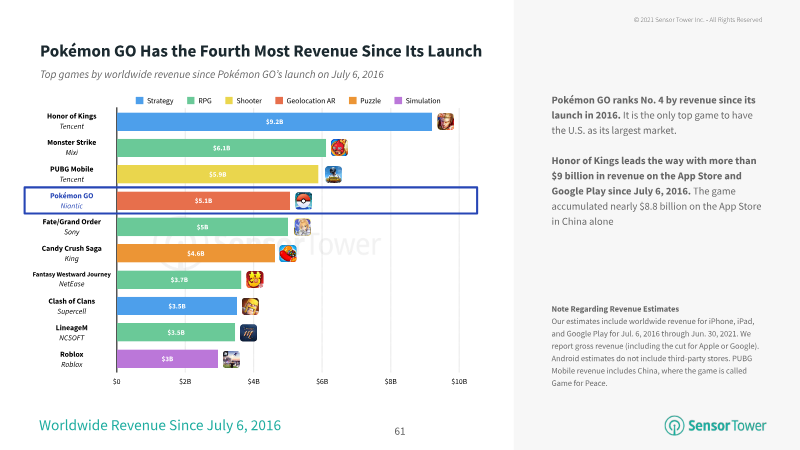Select the Pokémon GO $5.1B bar
800x450 pixels.
coord(204,201)
